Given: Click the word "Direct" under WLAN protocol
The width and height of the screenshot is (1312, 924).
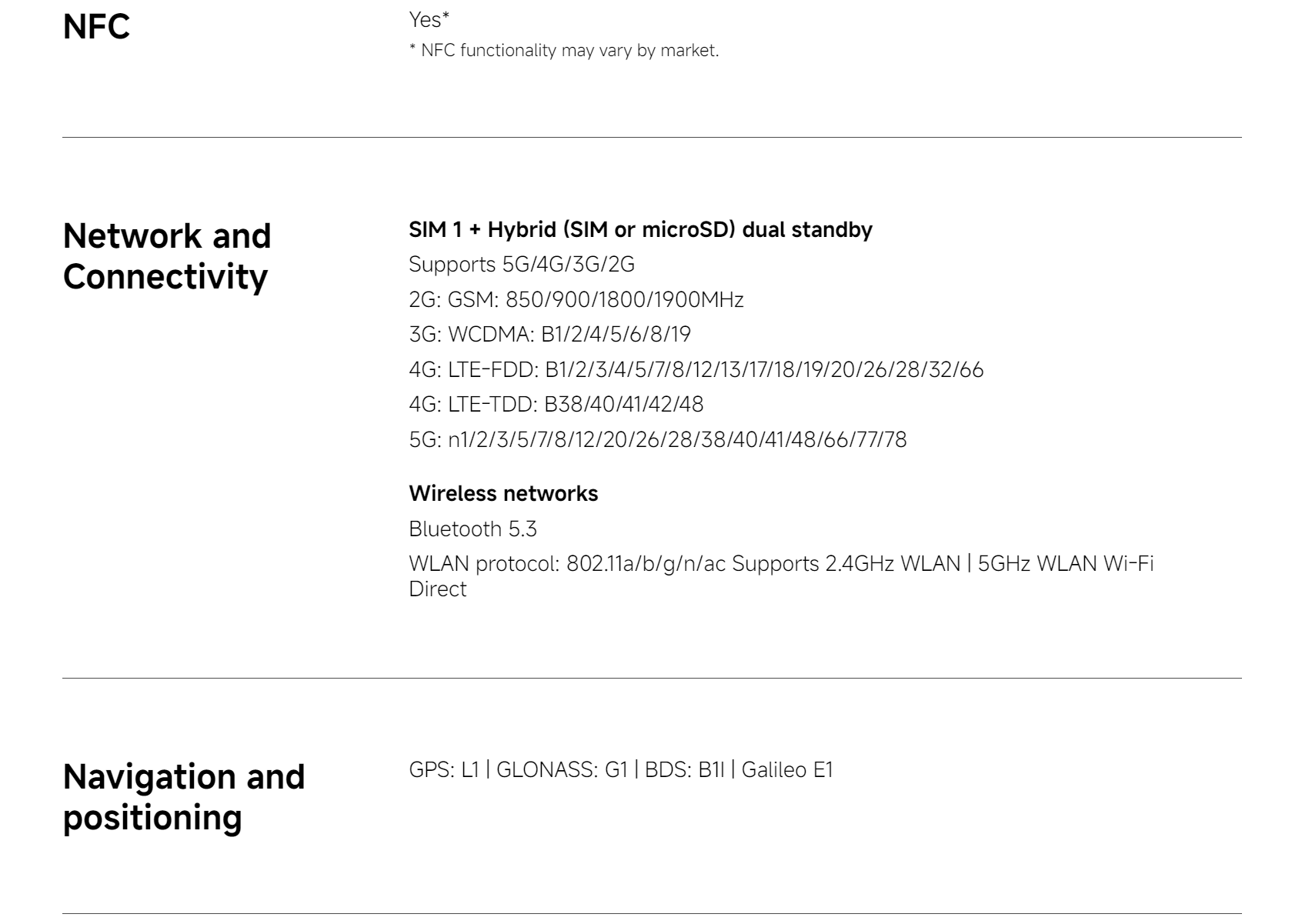Looking at the screenshot, I should pos(438,589).
